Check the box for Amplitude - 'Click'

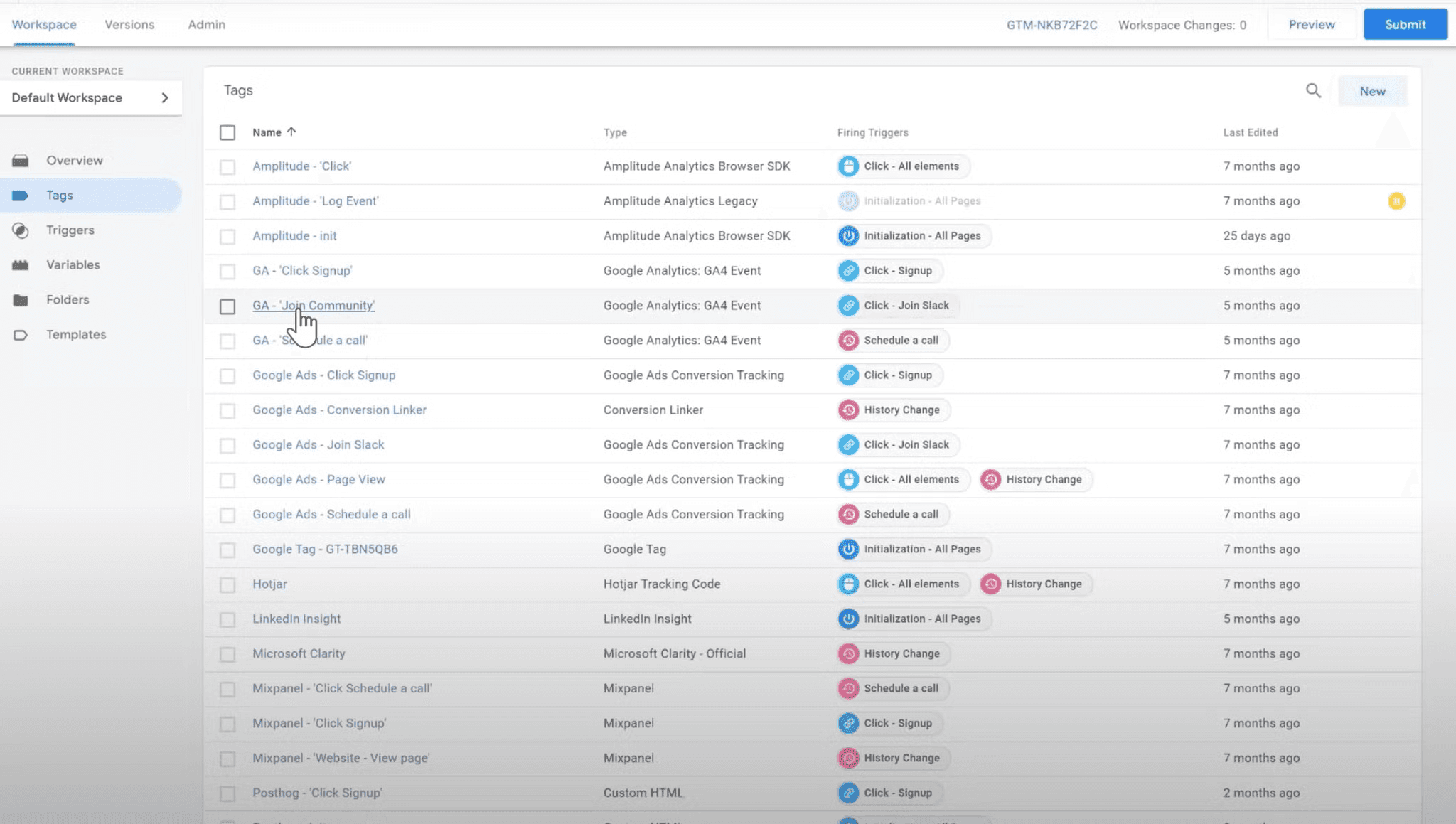click(227, 167)
